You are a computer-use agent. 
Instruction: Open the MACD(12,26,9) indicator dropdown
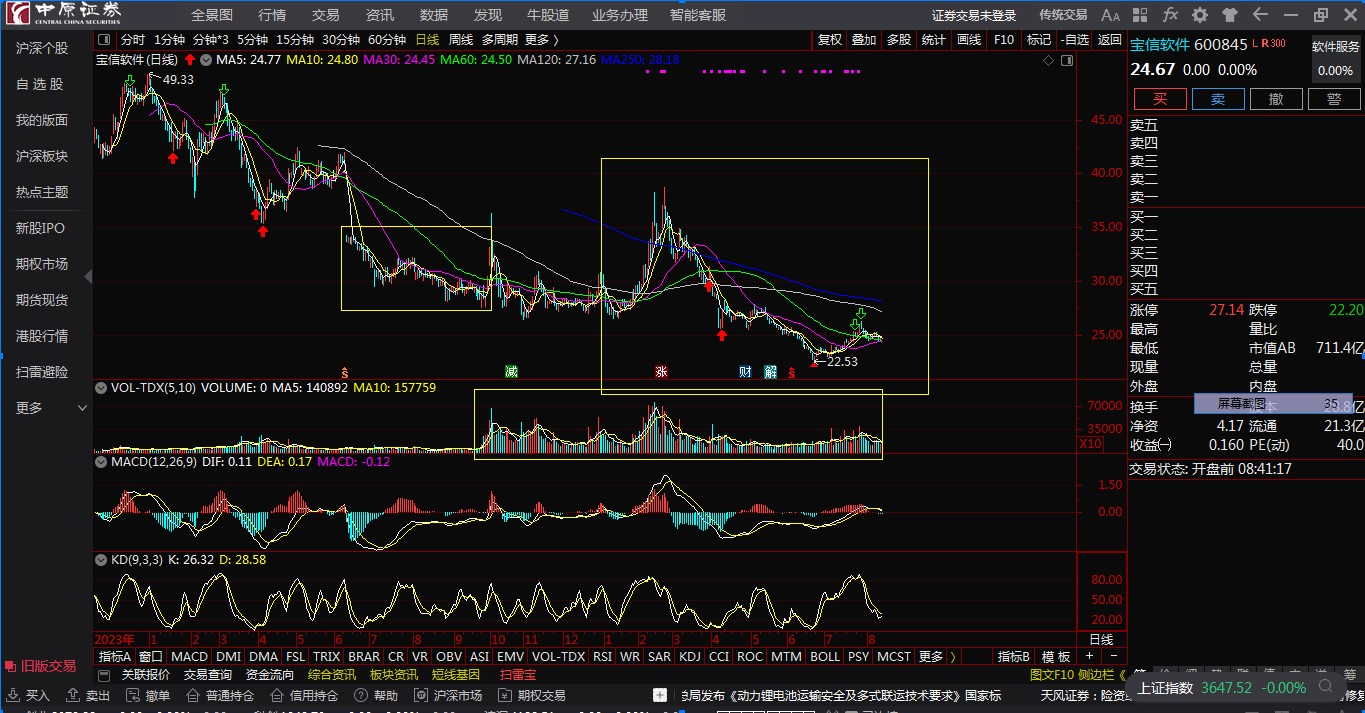100,462
